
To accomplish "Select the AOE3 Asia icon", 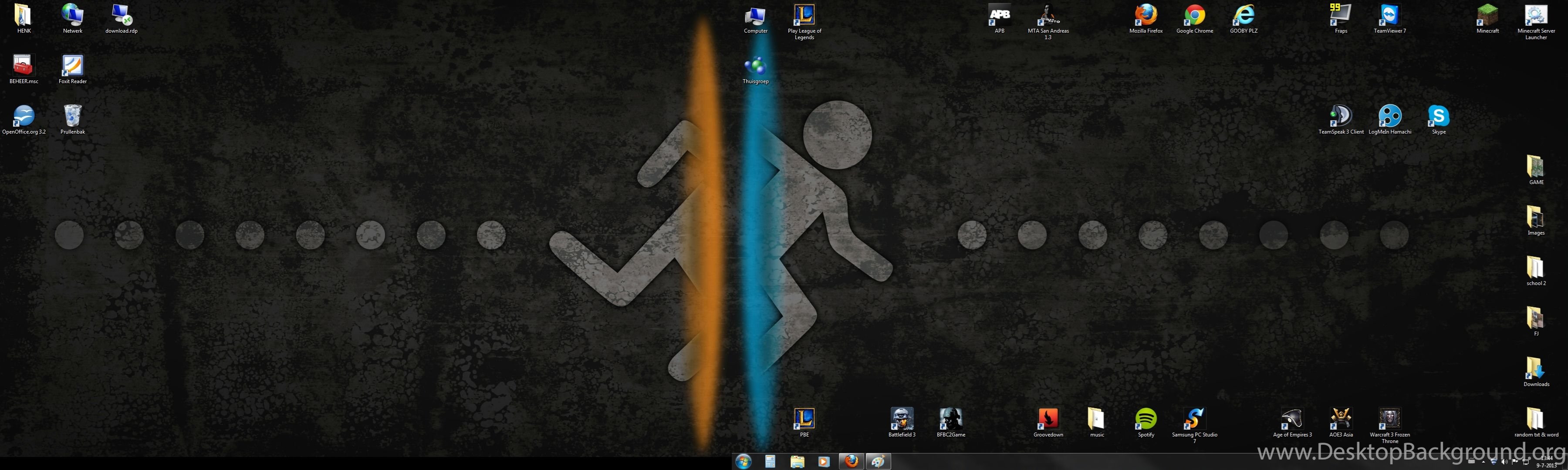I will (1341, 422).
